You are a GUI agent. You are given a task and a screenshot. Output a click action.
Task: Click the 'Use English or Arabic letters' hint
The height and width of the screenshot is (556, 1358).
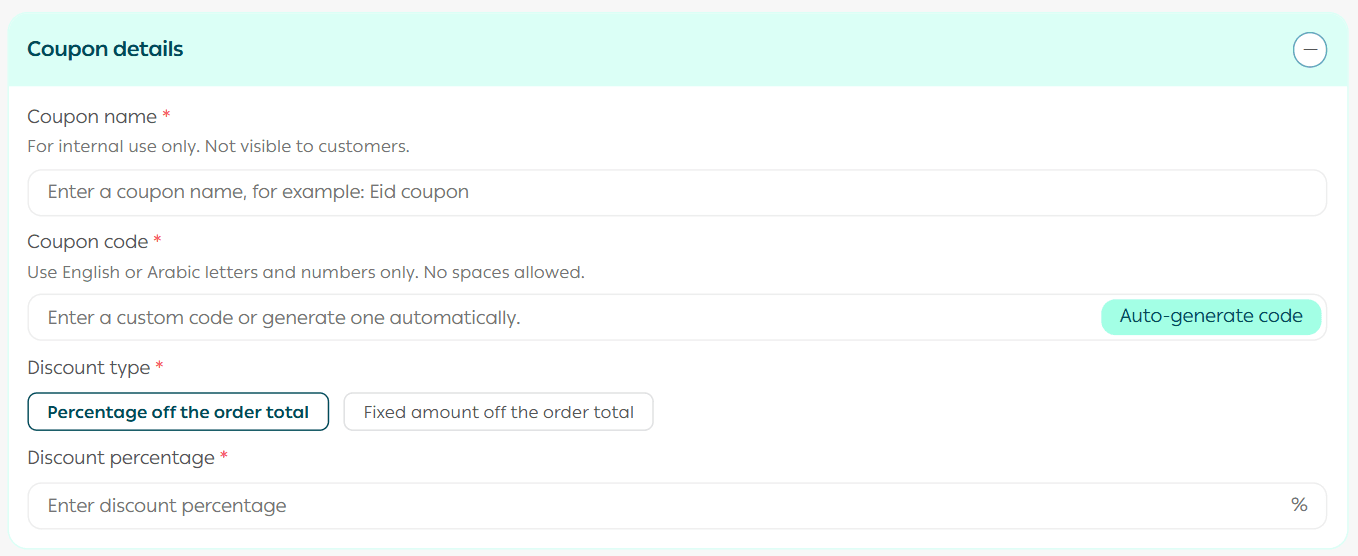(x=305, y=272)
